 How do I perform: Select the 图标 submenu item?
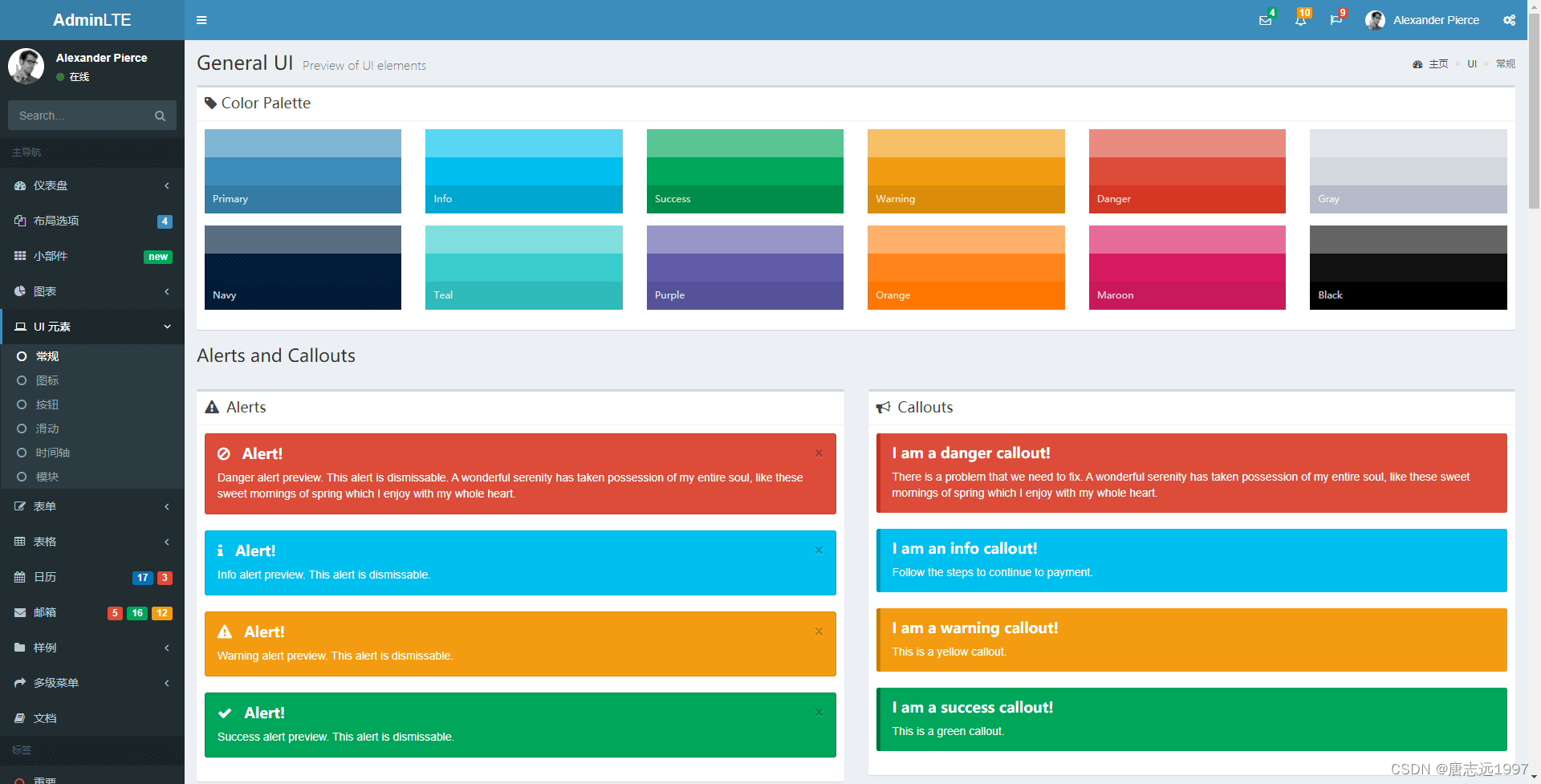coord(92,380)
